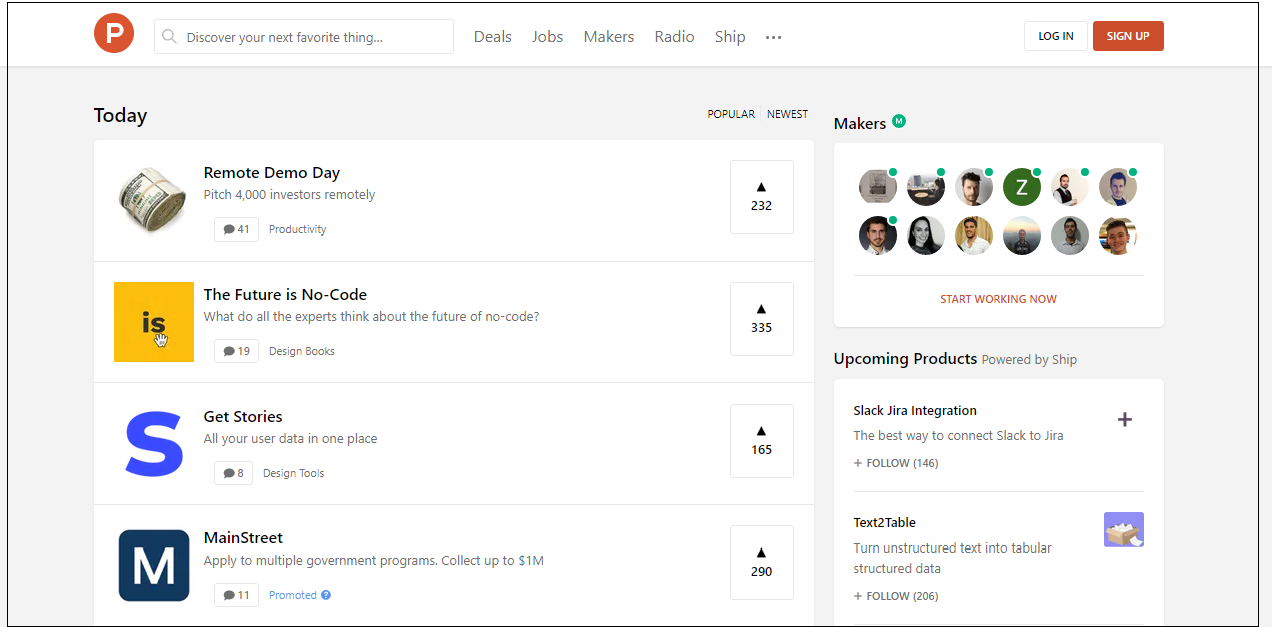Follow Slack Jira Integration (146)
Screen dimensions: 1272x627
coord(896,463)
